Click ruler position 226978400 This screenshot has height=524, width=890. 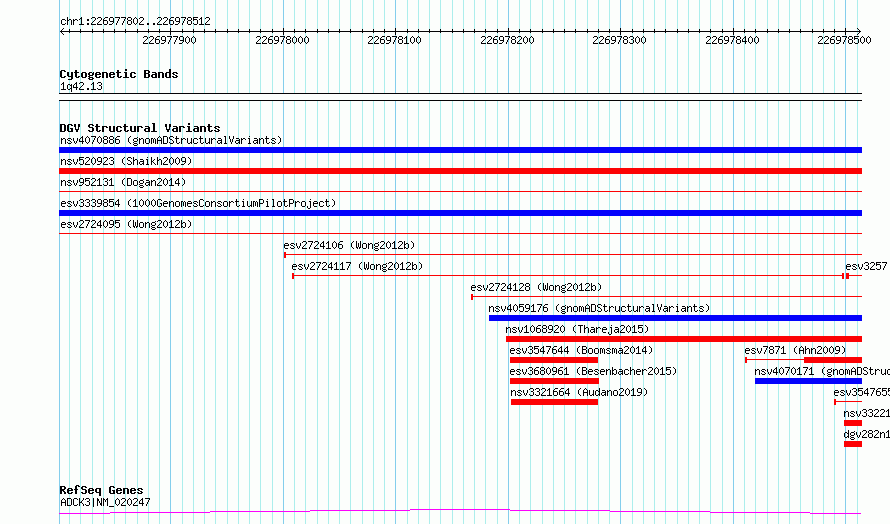(x=732, y=40)
